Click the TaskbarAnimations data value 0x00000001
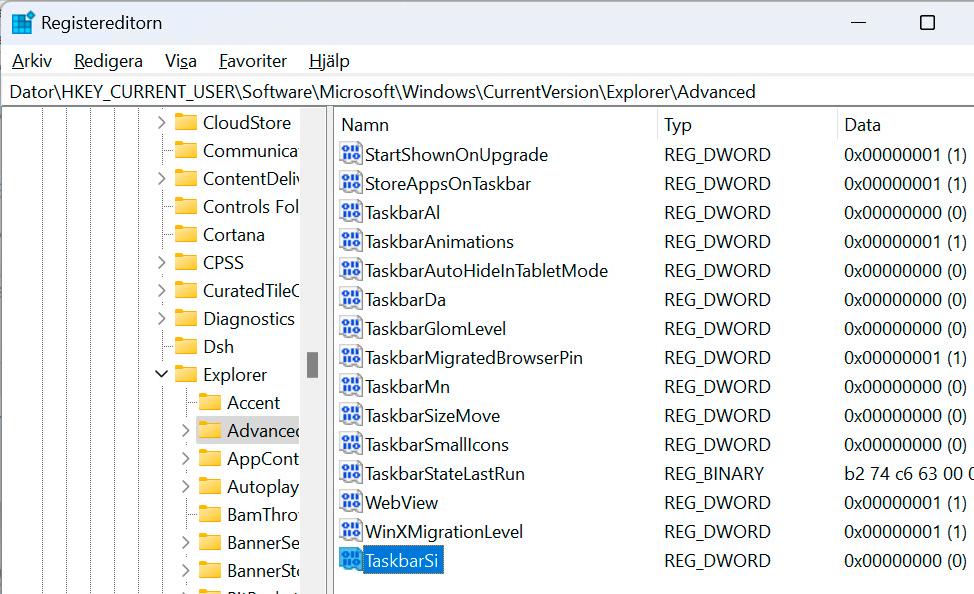This screenshot has width=974, height=594. [x=905, y=241]
